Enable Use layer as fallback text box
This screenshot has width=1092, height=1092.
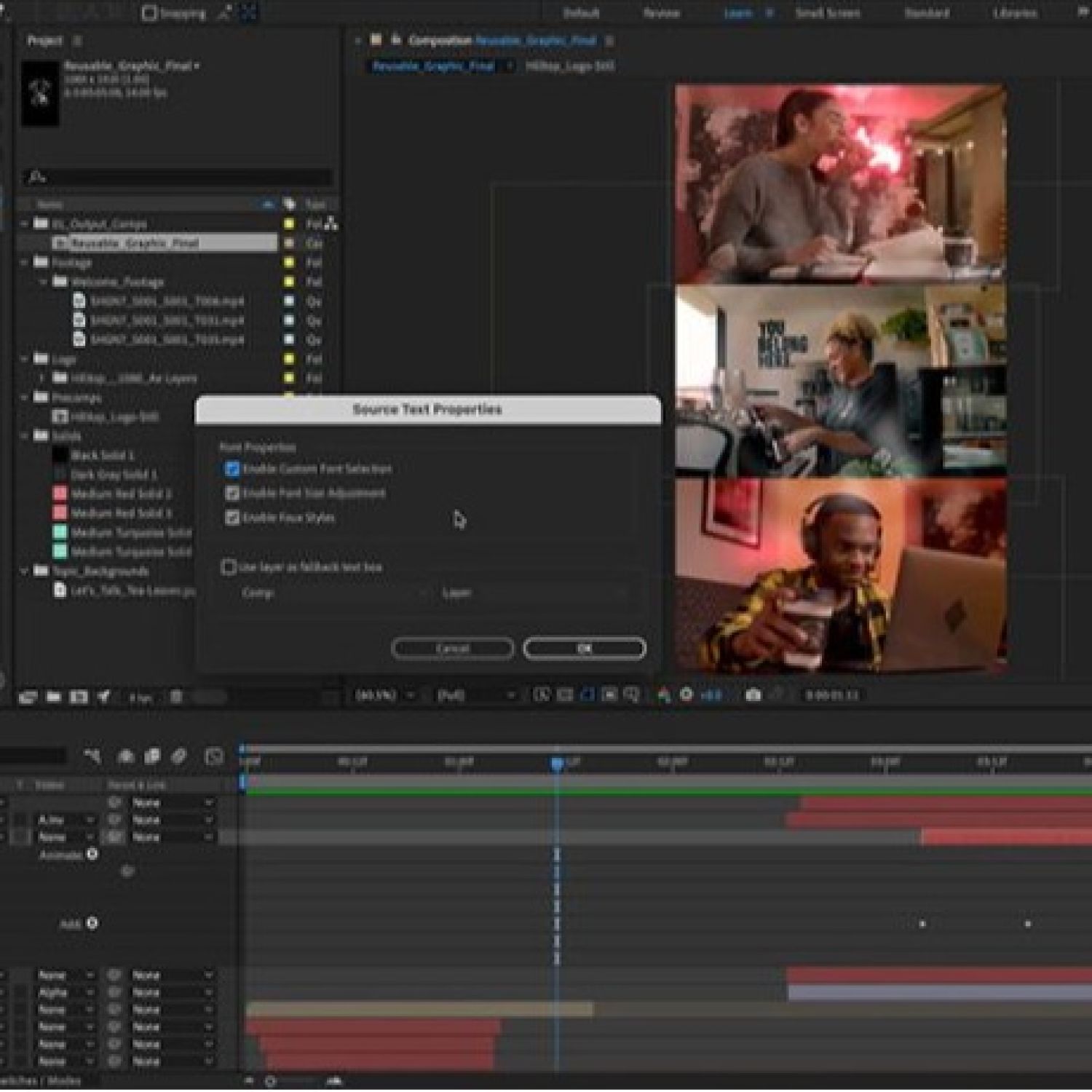229,566
